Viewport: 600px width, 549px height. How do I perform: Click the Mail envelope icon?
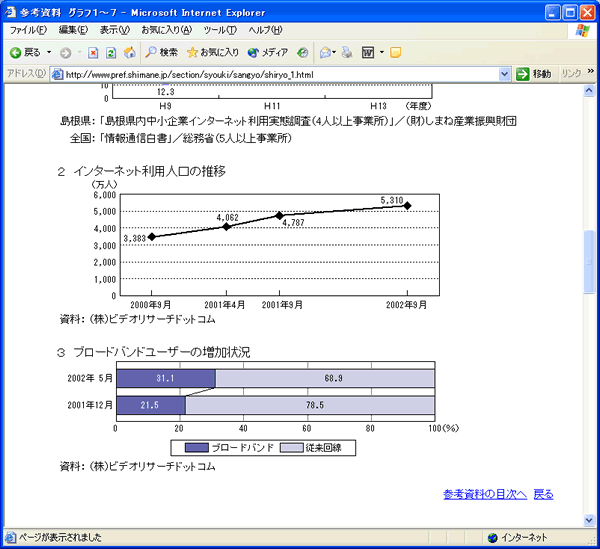[x=325, y=52]
